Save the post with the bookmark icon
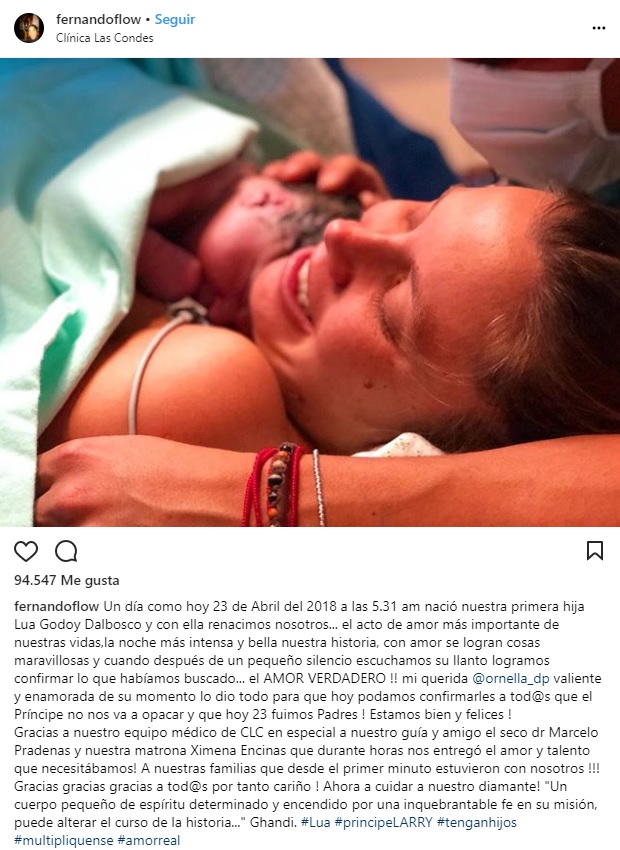 595,550
